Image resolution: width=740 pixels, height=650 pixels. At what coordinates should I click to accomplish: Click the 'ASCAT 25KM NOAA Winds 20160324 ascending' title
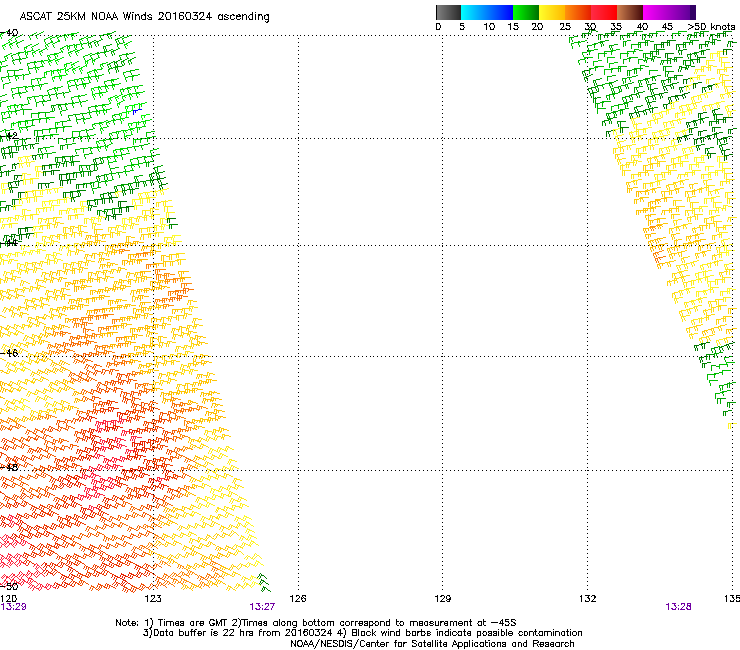144,17
